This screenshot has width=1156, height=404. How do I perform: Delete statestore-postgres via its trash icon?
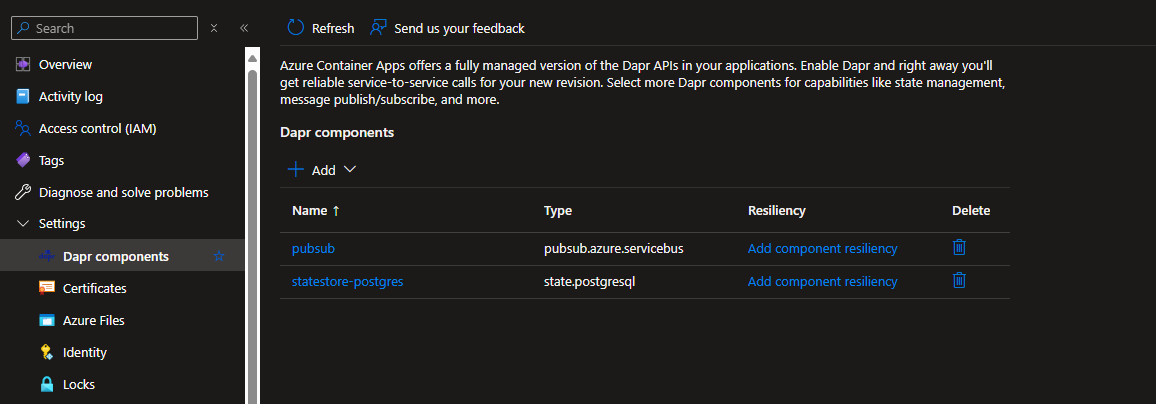[x=959, y=280]
